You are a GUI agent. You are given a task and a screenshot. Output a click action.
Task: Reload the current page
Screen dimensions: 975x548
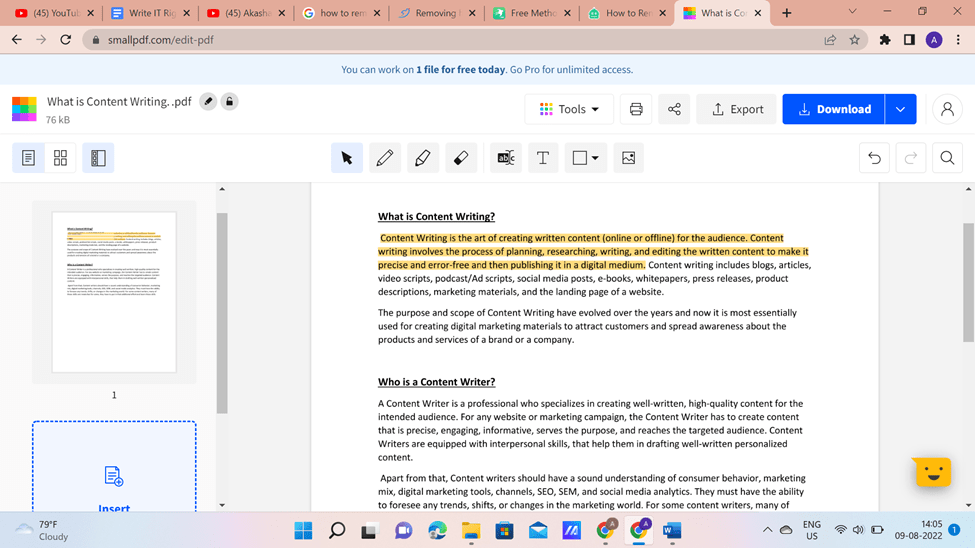(x=65, y=40)
